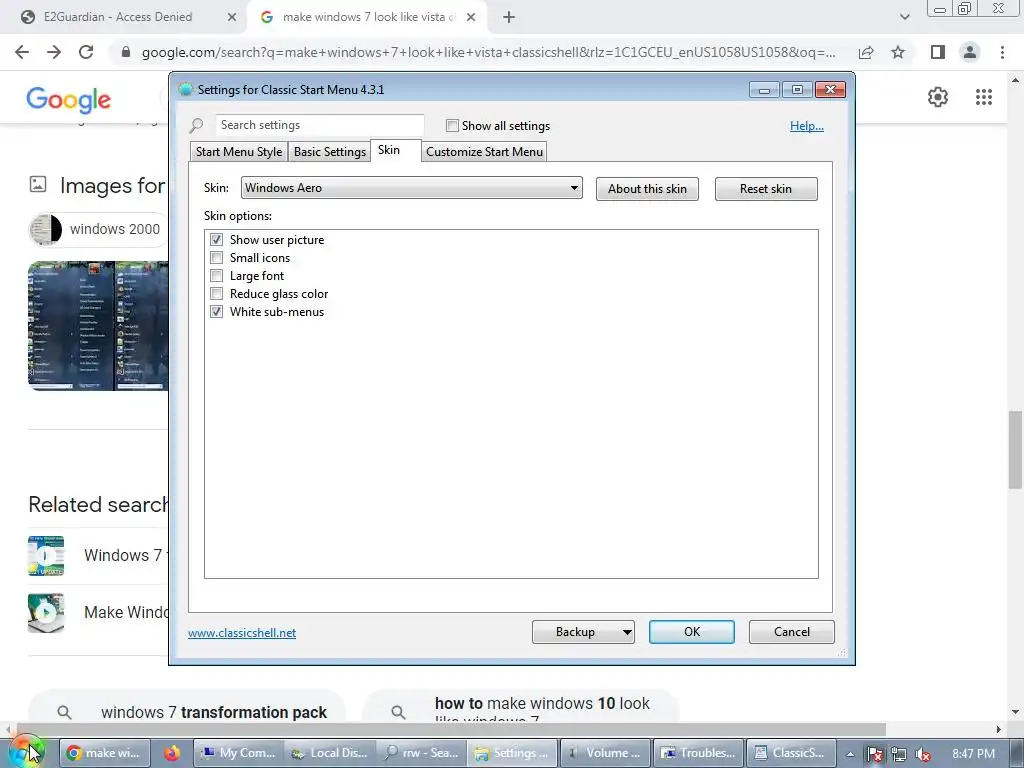Click the search magnifier icon in the settings dialog
Image resolution: width=1024 pixels, height=768 pixels.
(x=196, y=125)
